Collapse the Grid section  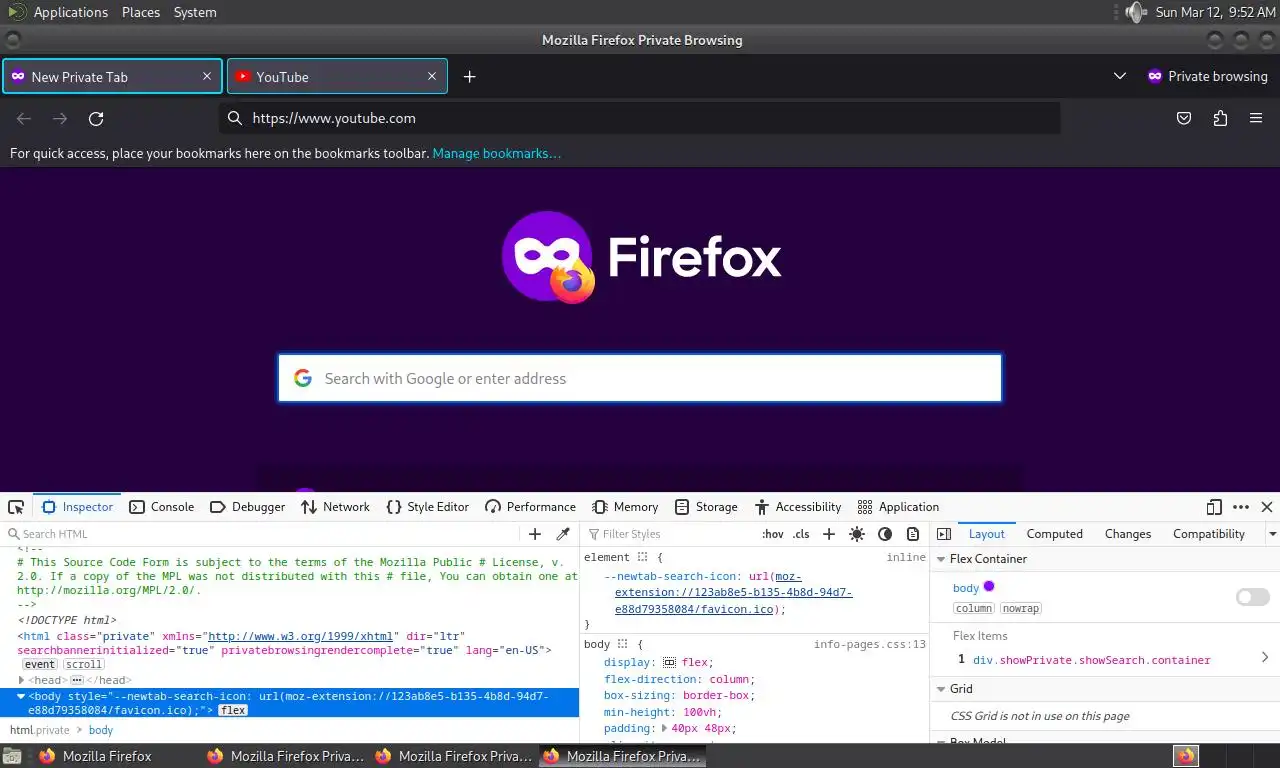pos(941,689)
